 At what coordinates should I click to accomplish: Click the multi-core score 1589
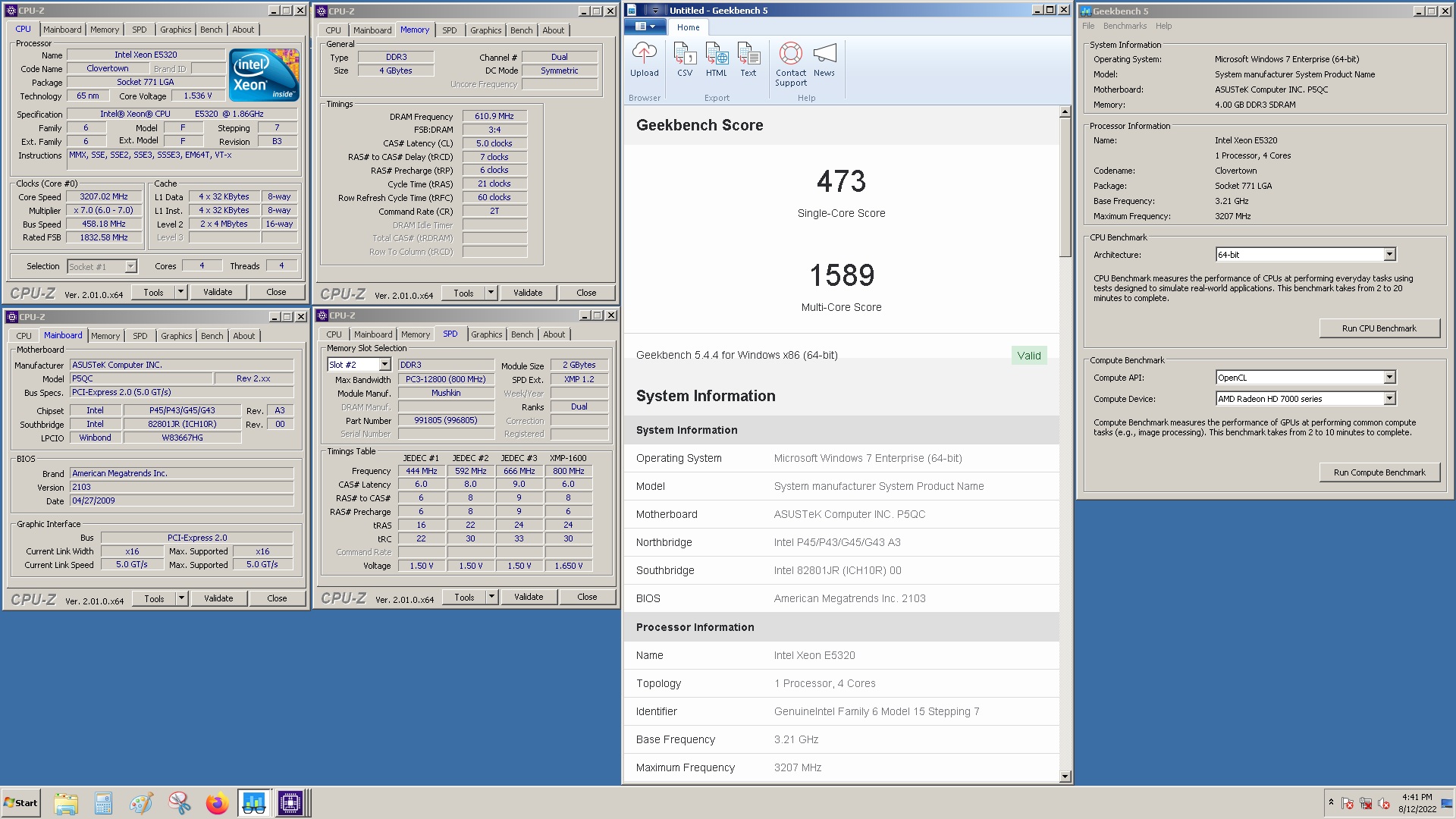[841, 275]
